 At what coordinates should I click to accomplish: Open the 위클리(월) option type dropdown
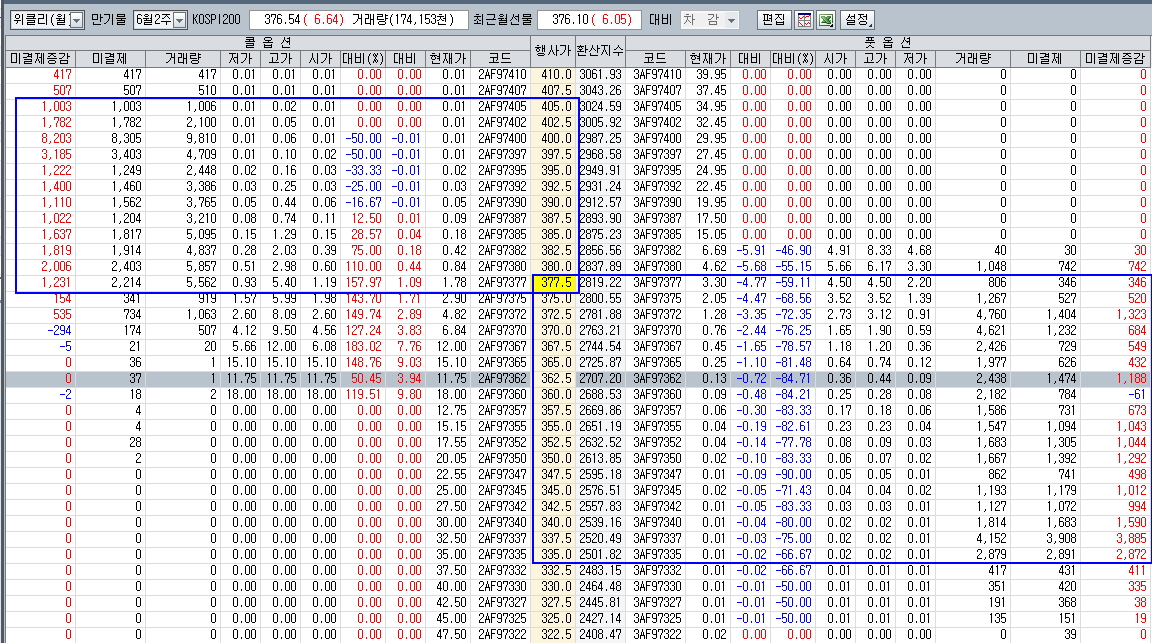tap(45, 20)
